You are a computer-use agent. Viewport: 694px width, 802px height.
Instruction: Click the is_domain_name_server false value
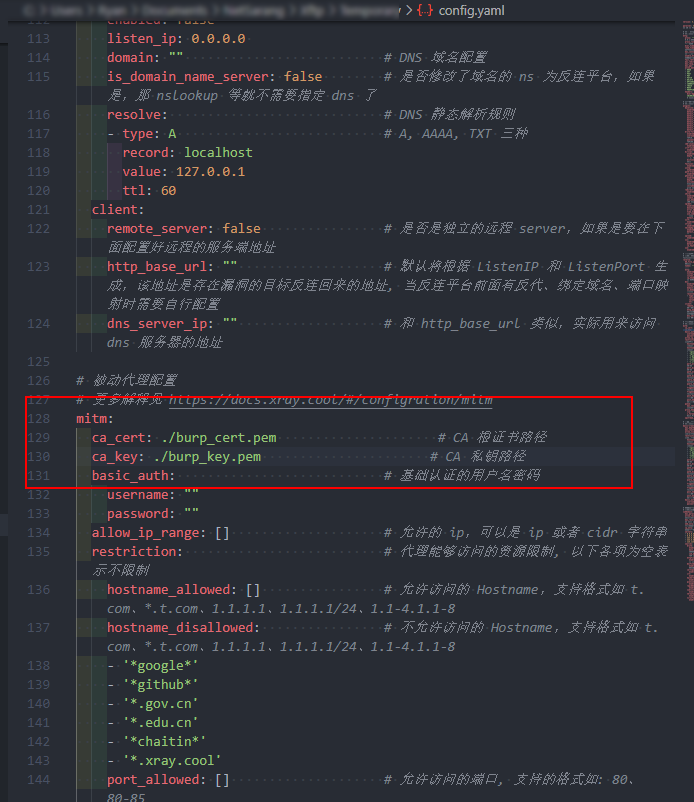tap(303, 76)
